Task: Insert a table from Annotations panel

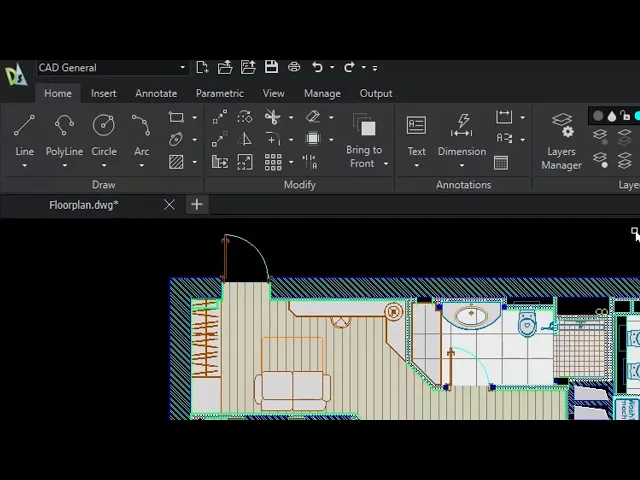Action: coord(501,162)
